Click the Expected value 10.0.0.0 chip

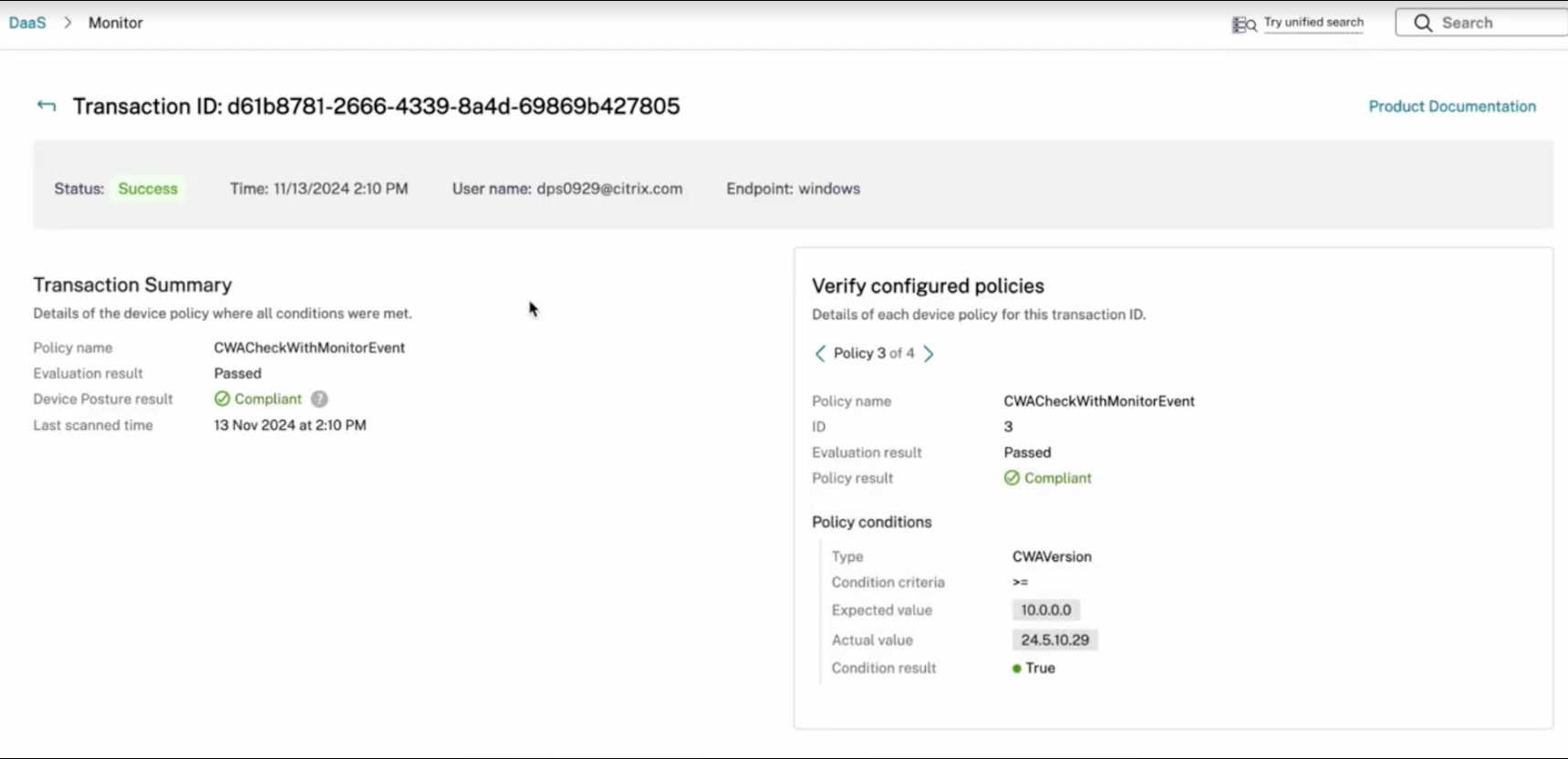click(x=1046, y=610)
